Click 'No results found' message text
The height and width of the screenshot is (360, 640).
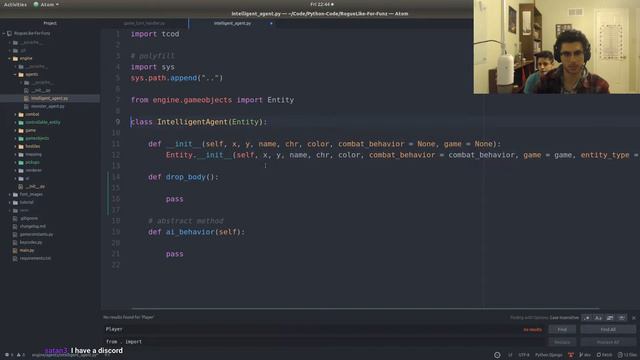129,317
